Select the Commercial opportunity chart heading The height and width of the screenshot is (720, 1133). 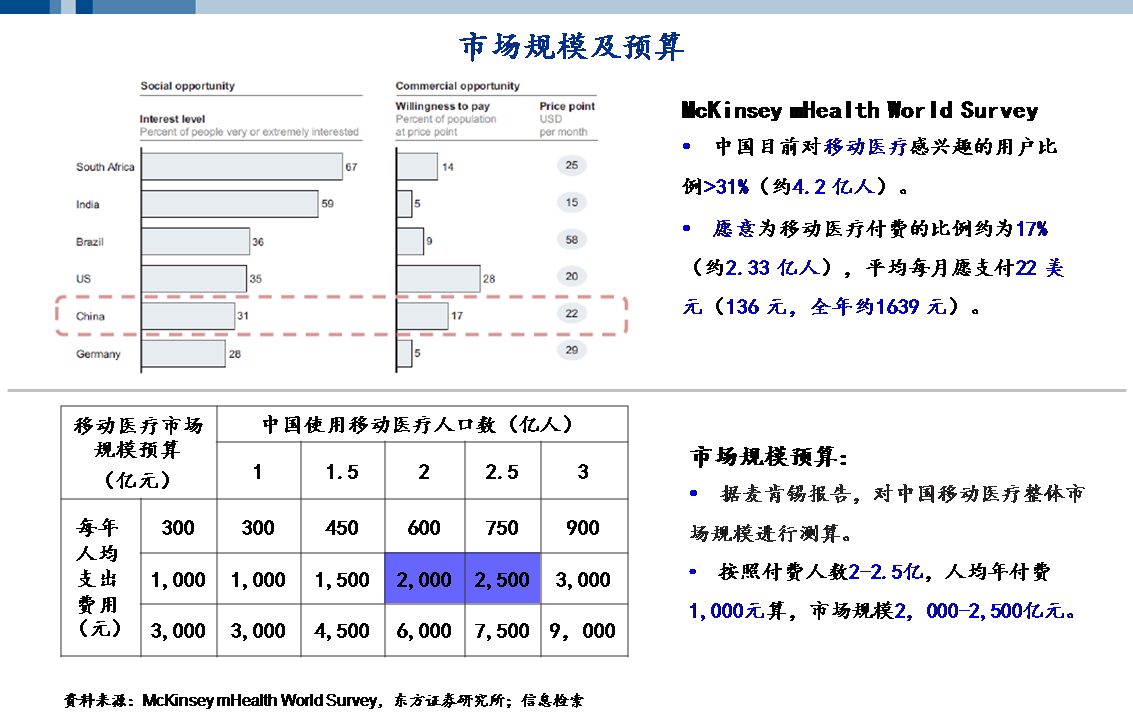457,85
